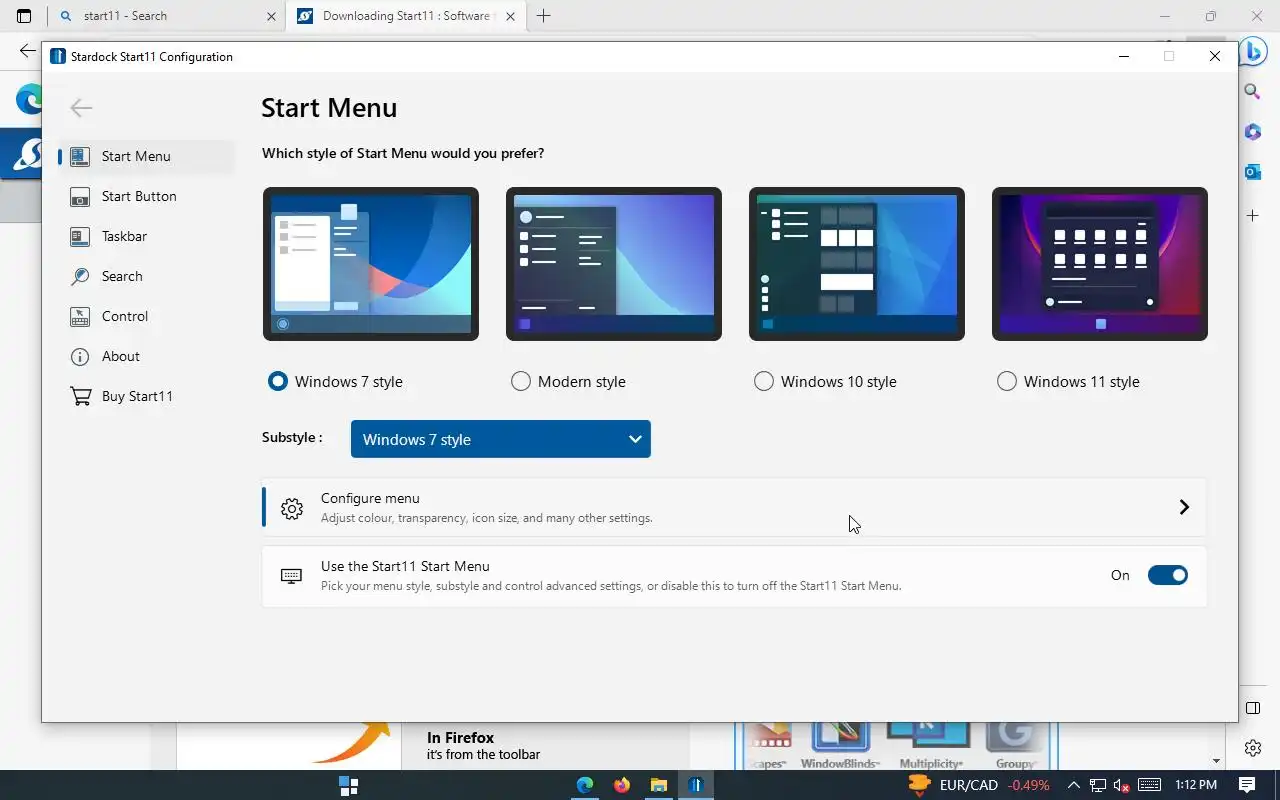This screenshot has height=800, width=1280.
Task: Toggle the Edge sidebar panel icon
Action: pyautogui.click(x=1253, y=708)
